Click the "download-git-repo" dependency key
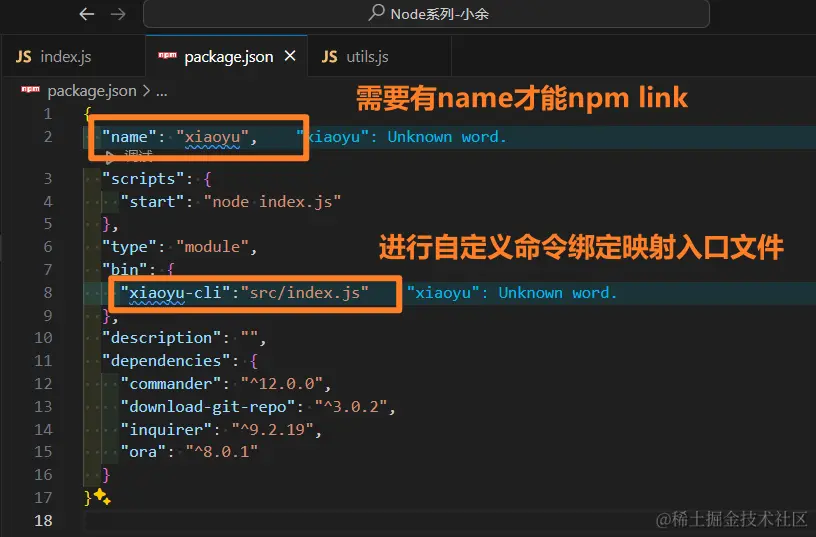816x537 pixels. (x=208, y=406)
